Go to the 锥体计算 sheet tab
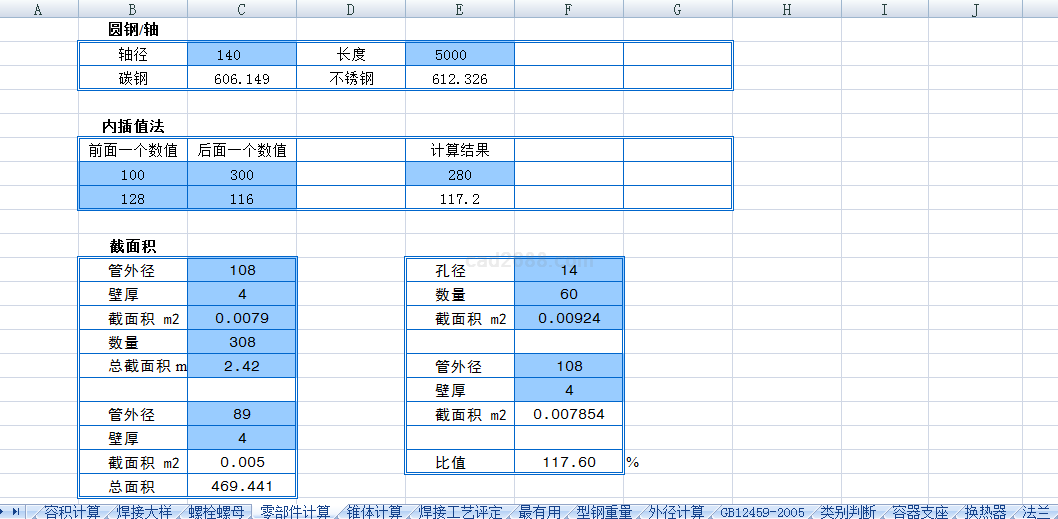Screen dimensions: 1058x519 pyautogui.click(x=374, y=512)
